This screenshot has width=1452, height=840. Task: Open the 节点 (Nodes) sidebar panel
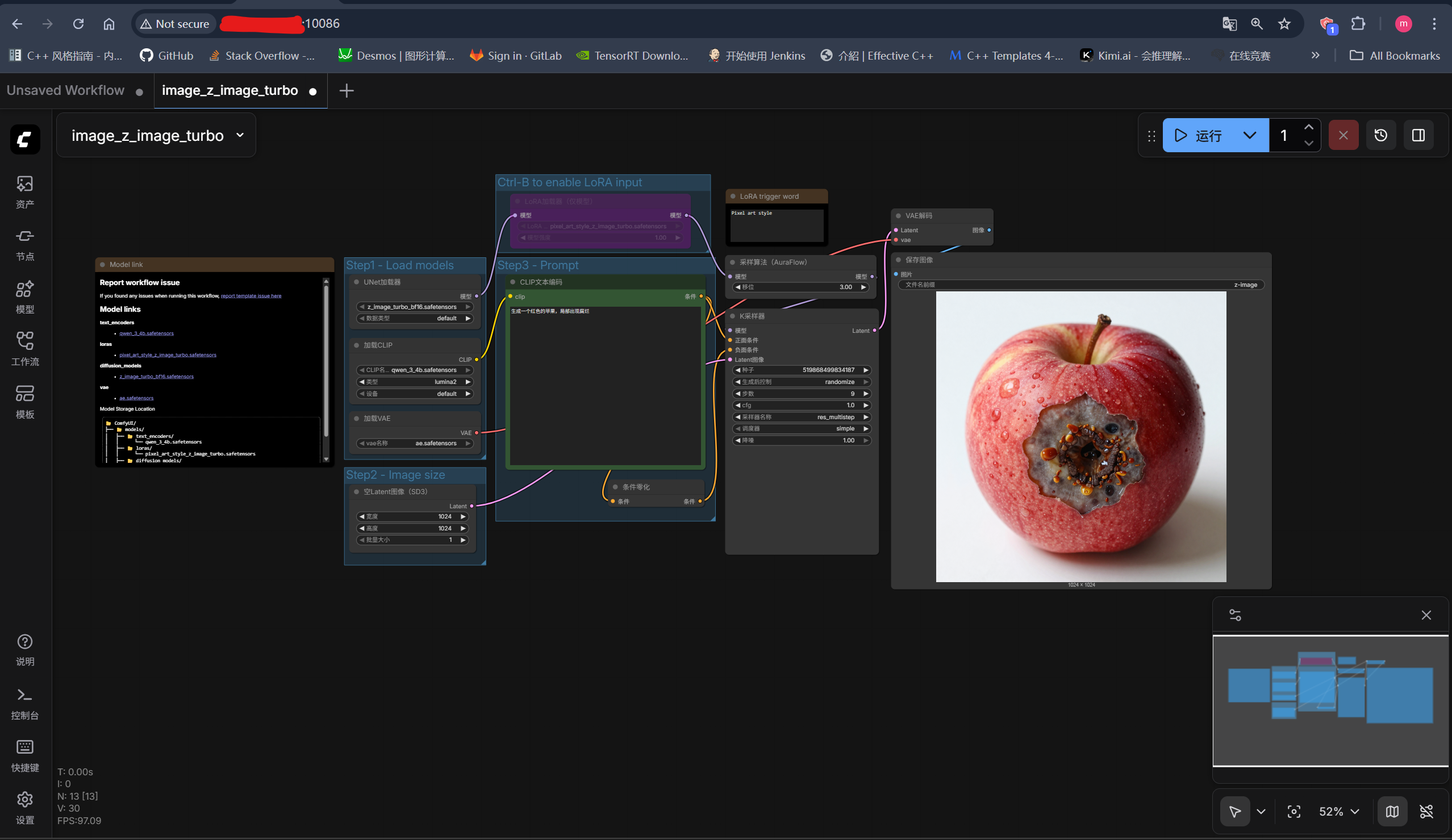pos(25,243)
